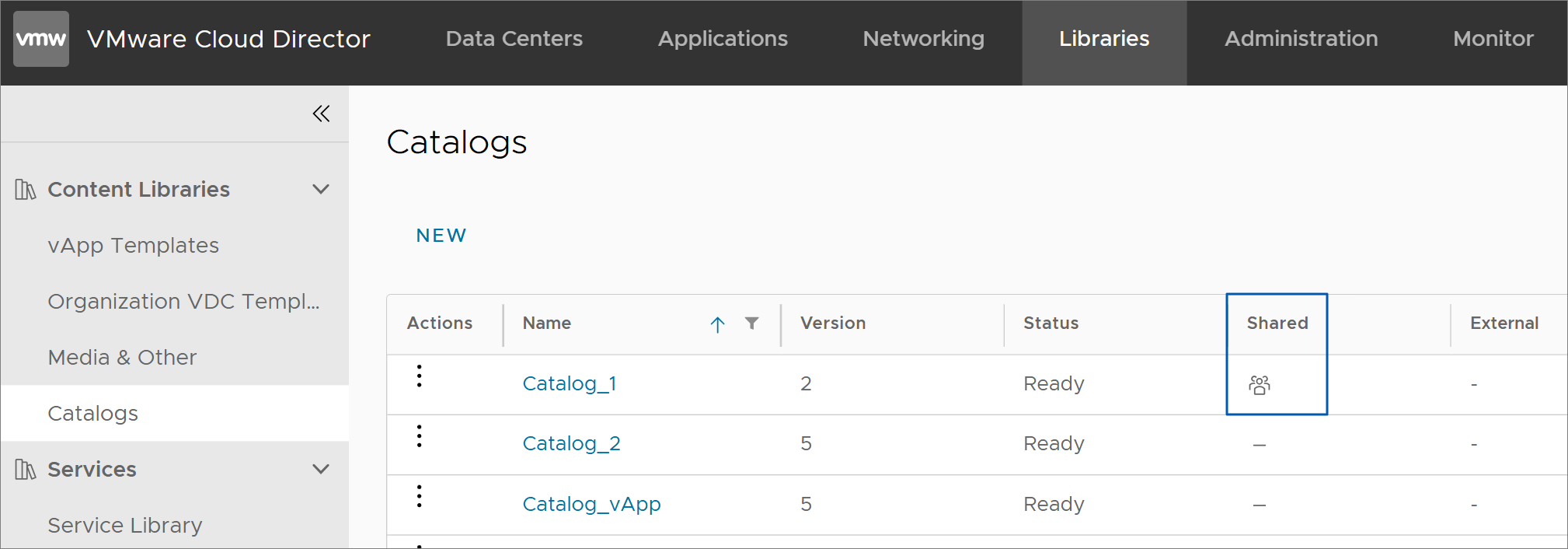Image resolution: width=1568 pixels, height=549 pixels.
Task: Open Service Library in sidebar
Action: pyautogui.click(x=125, y=526)
